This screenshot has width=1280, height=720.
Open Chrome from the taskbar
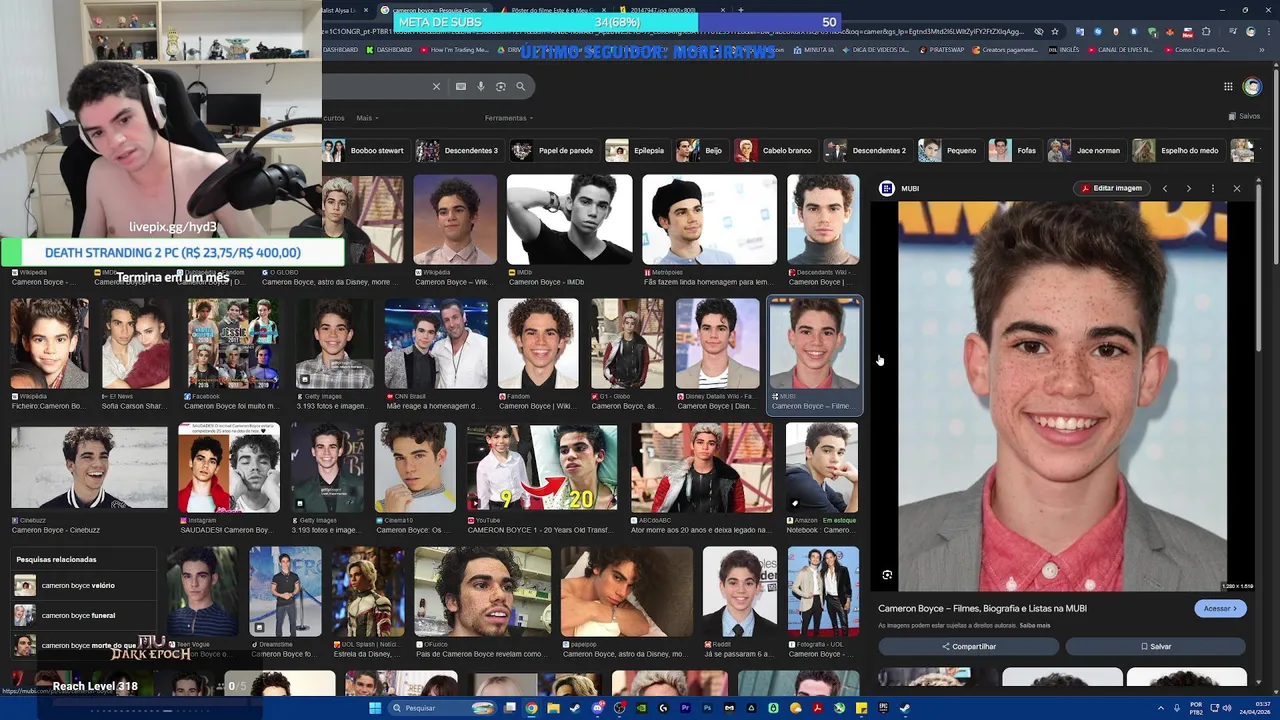coord(532,708)
